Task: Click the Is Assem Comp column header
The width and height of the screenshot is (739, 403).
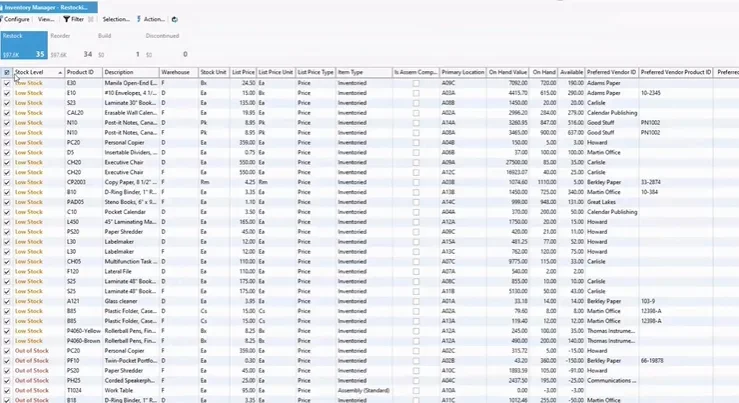Action: (x=416, y=72)
